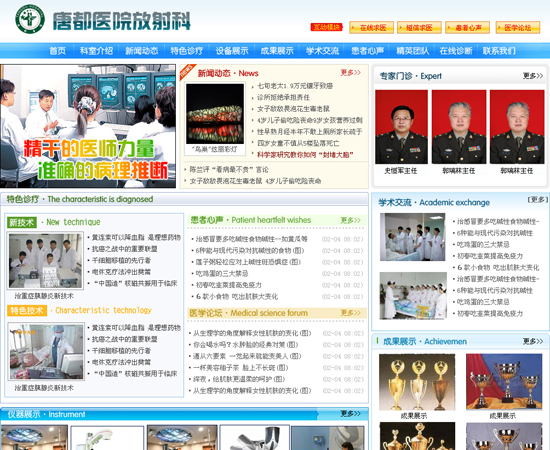Click the yellow 患者心声 button in the header
The height and width of the screenshot is (450, 550).
point(468,28)
